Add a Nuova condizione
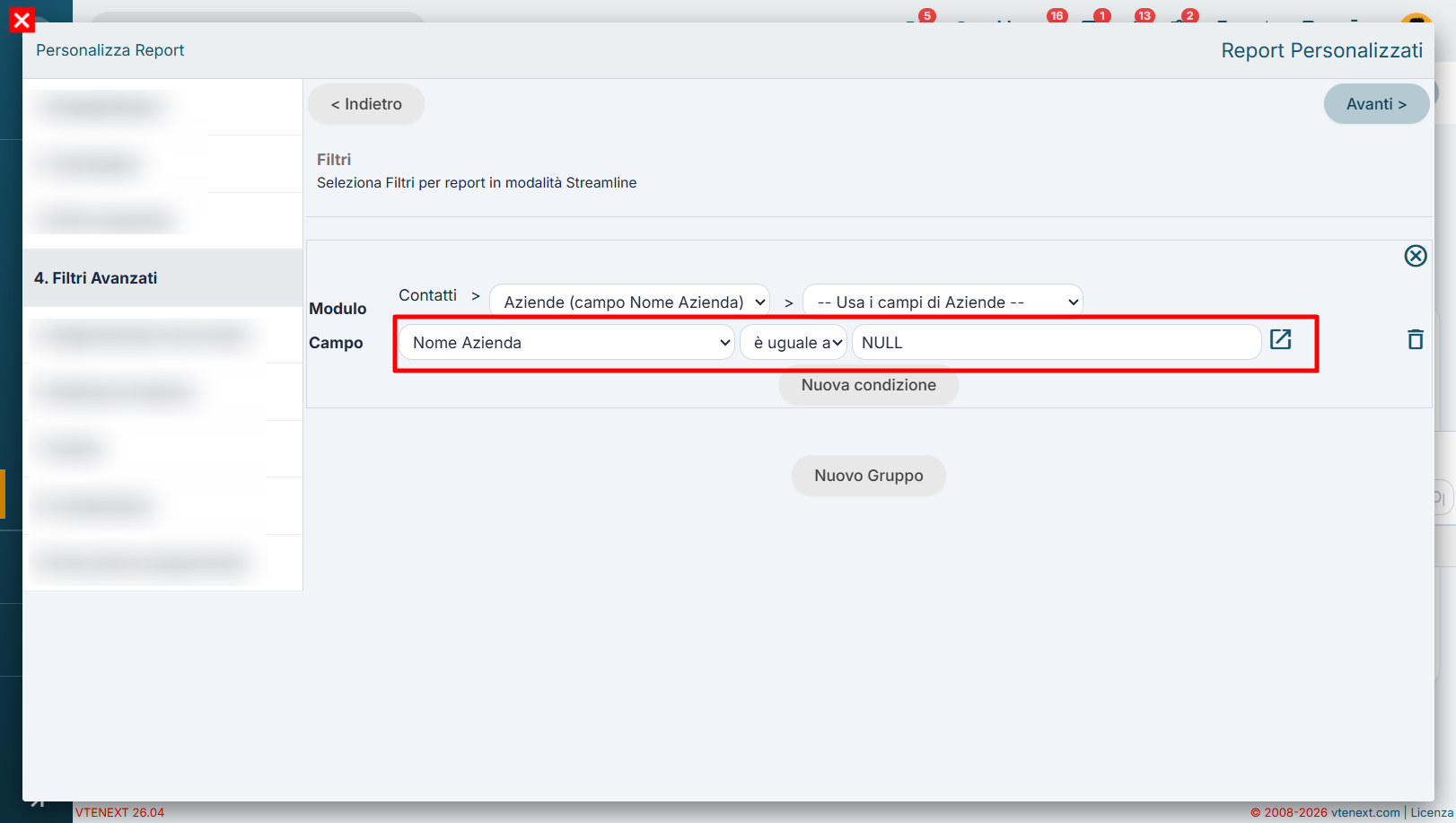Viewport: 1456px width, 823px height. 869,385
